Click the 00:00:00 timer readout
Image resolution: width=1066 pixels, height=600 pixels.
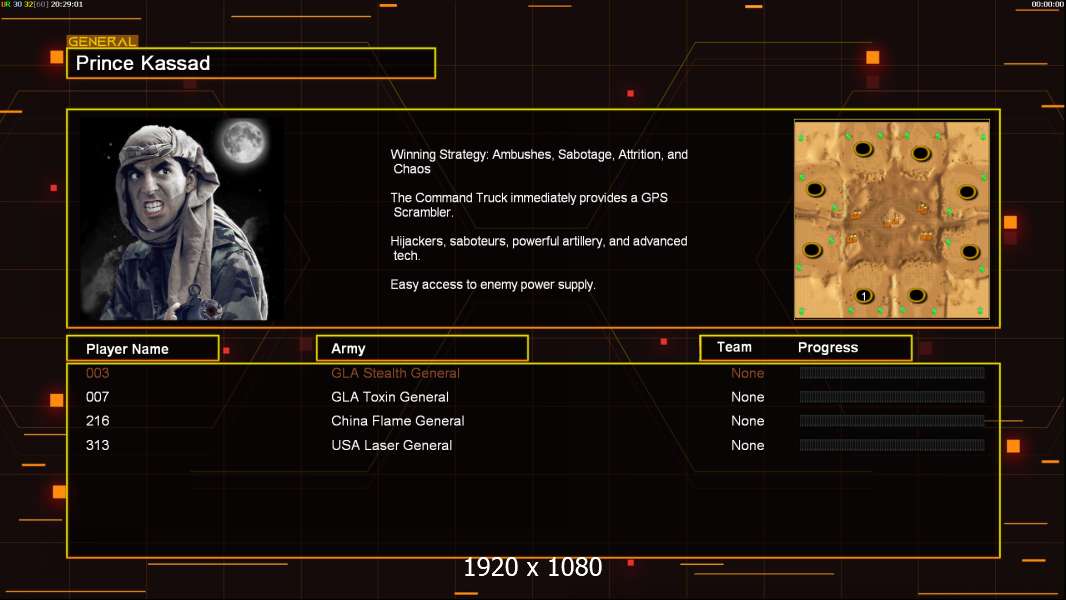(1047, 4)
